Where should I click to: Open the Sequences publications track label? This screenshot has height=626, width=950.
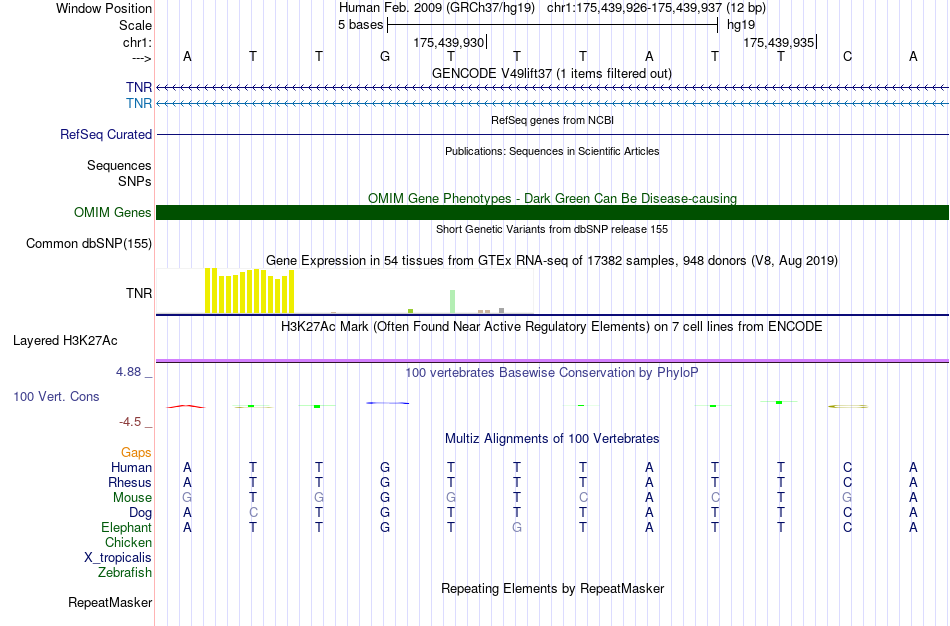pos(119,165)
